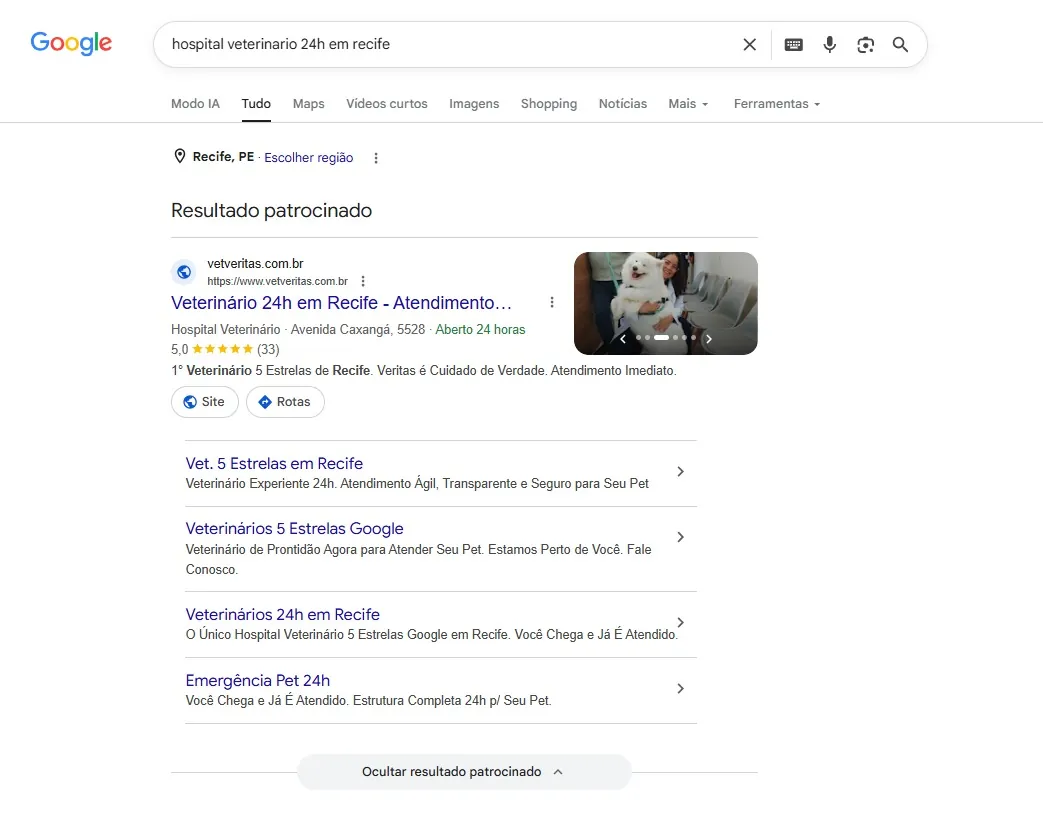
Task: Open options menu beside Escolher região
Action: (376, 158)
